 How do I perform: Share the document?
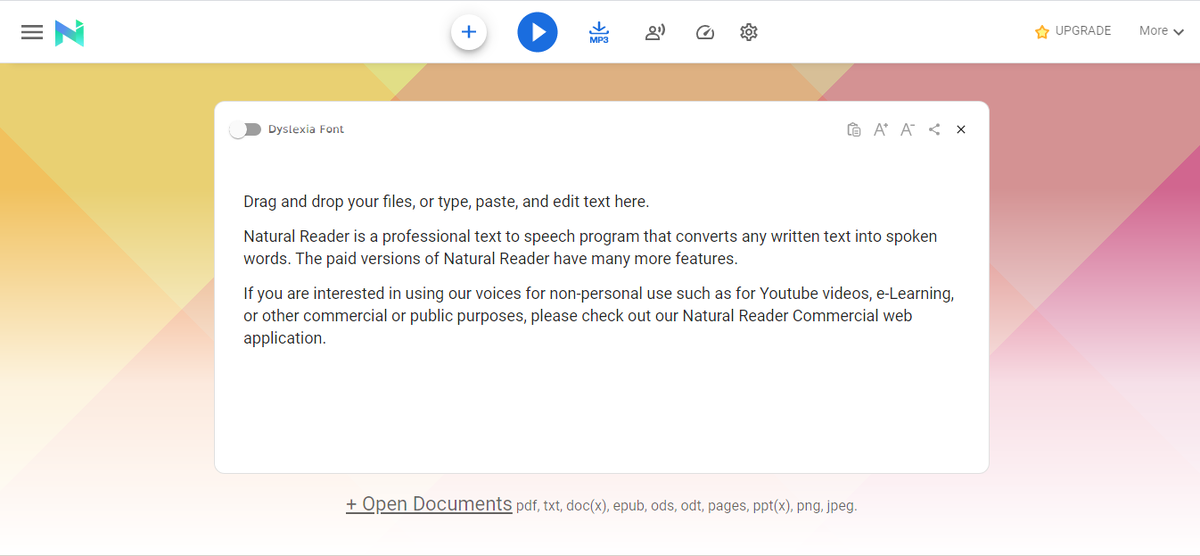pos(934,129)
